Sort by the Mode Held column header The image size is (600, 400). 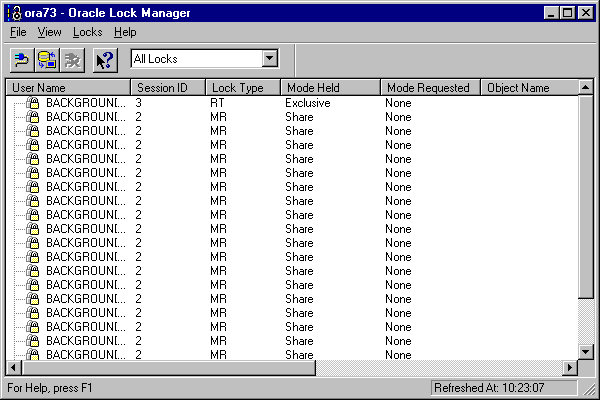(331, 88)
